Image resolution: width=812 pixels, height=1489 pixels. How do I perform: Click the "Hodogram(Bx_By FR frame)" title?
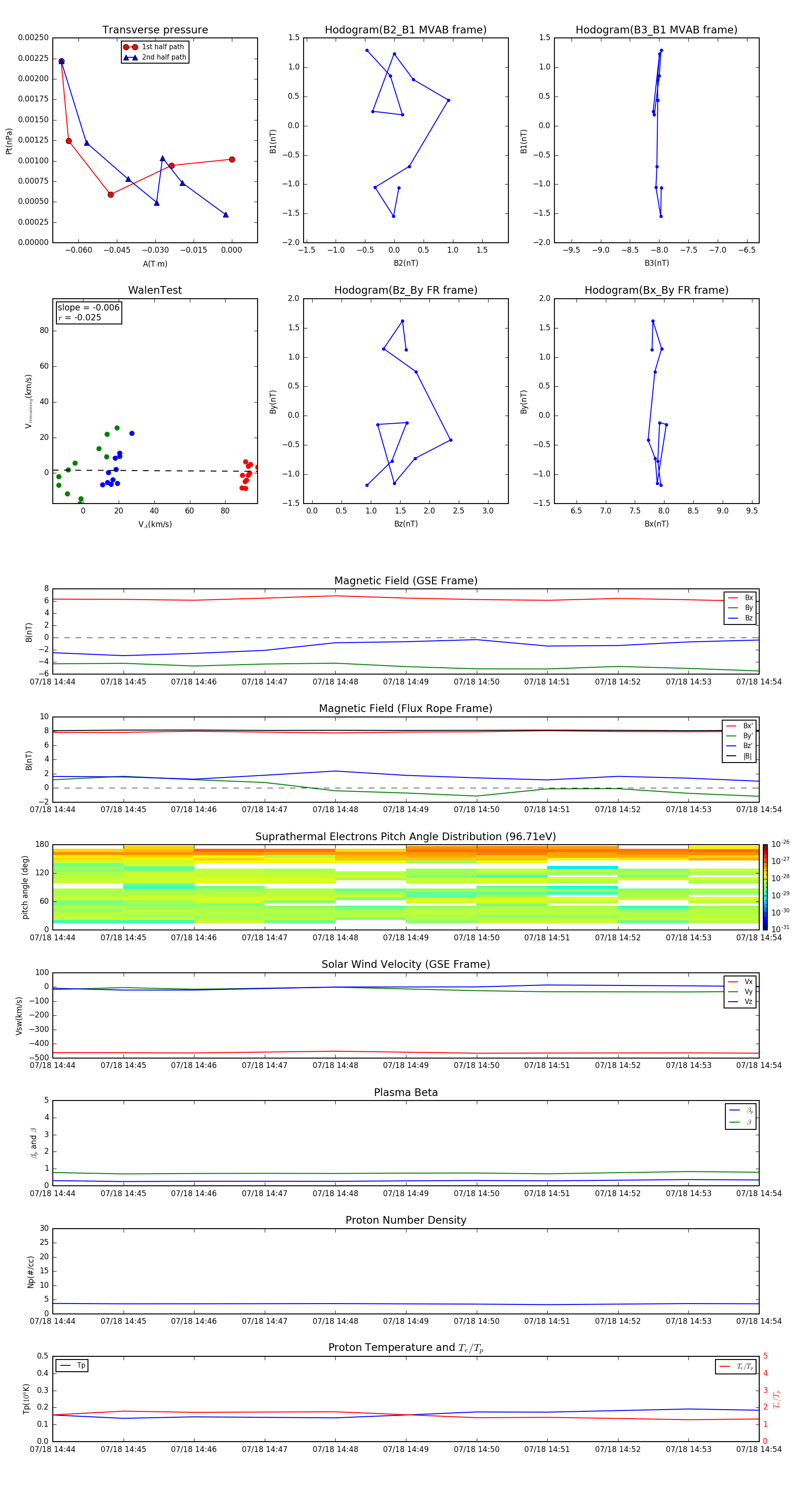click(x=656, y=290)
